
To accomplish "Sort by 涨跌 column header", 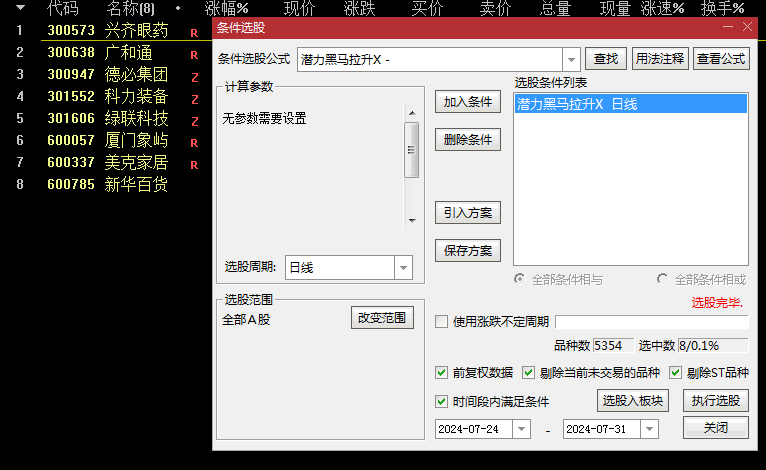I will click(359, 8).
